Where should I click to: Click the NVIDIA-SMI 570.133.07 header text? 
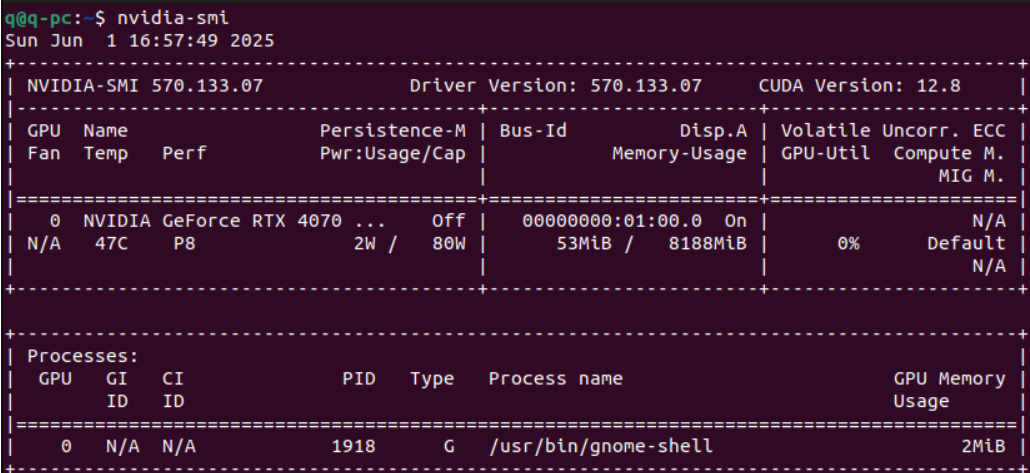145,86
